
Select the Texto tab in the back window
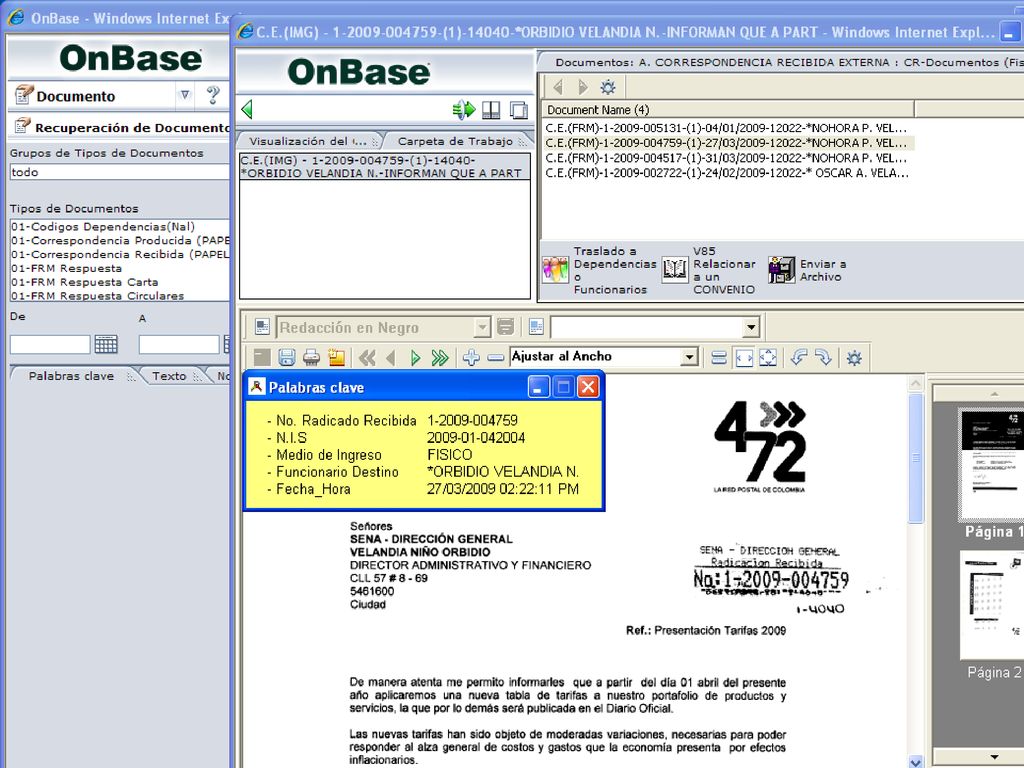(x=169, y=376)
